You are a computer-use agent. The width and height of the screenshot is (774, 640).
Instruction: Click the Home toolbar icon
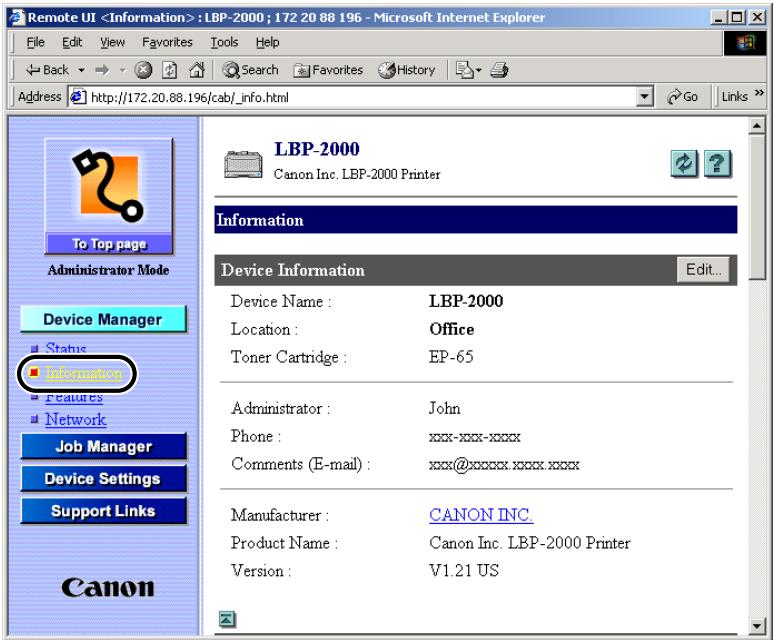coord(197,70)
